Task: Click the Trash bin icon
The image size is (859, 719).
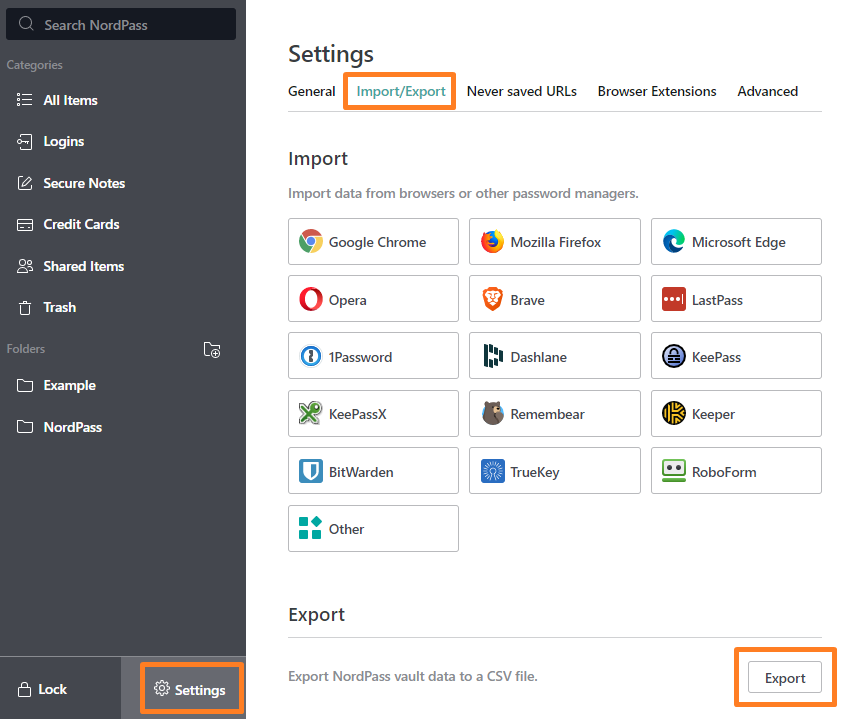Action: click(25, 308)
